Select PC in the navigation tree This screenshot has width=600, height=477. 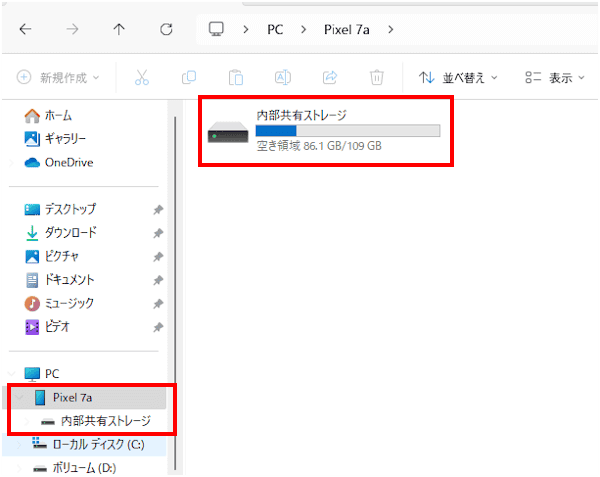pyautogui.click(x=42, y=374)
